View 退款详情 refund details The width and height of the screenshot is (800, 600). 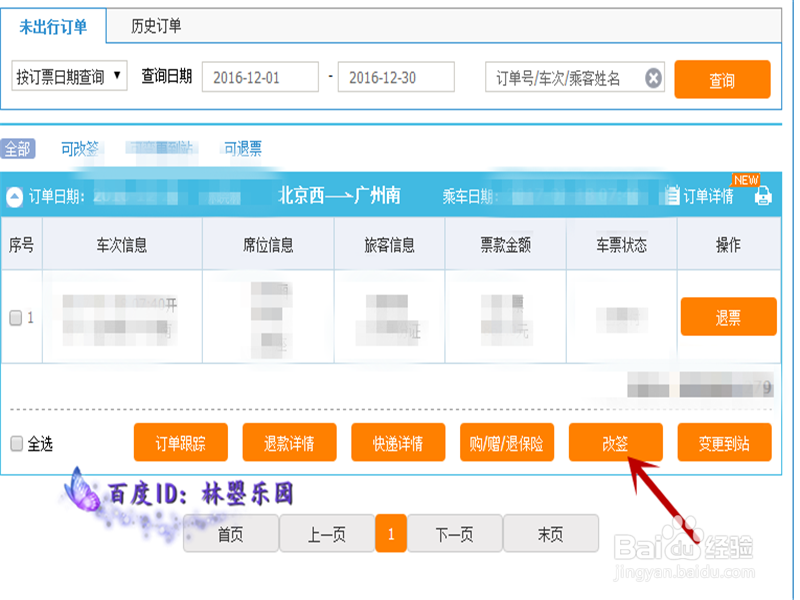[289, 442]
